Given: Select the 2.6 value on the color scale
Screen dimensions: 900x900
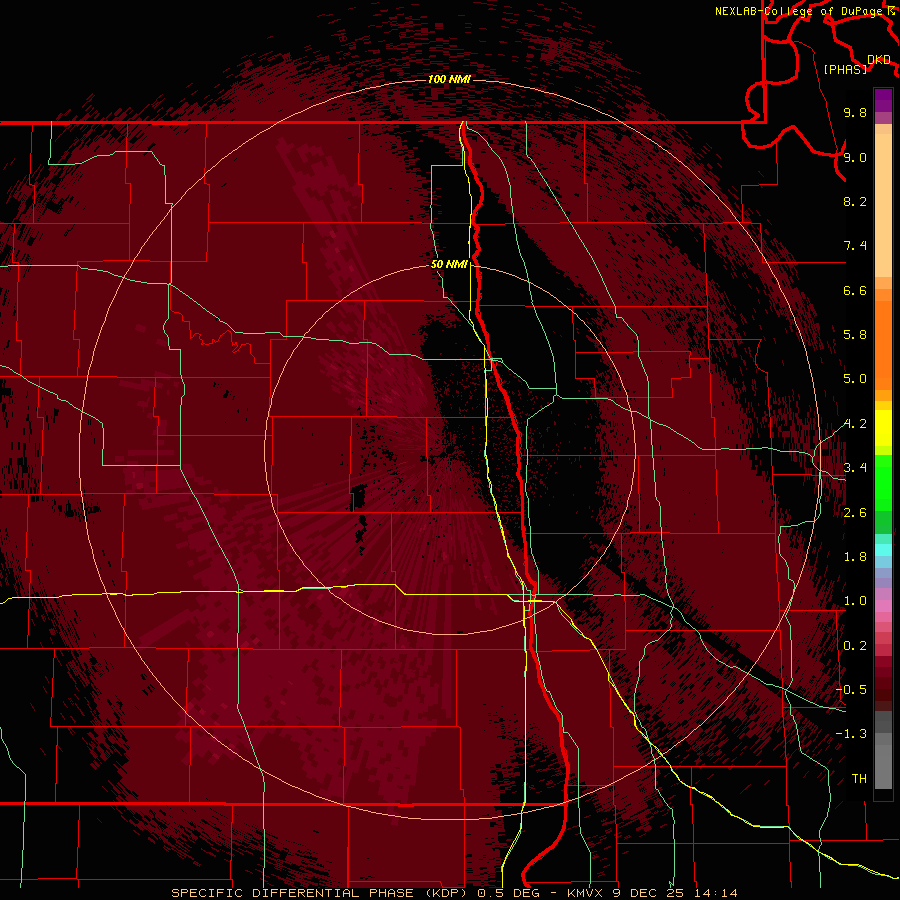Looking at the screenshot, I should click(855, 513).
